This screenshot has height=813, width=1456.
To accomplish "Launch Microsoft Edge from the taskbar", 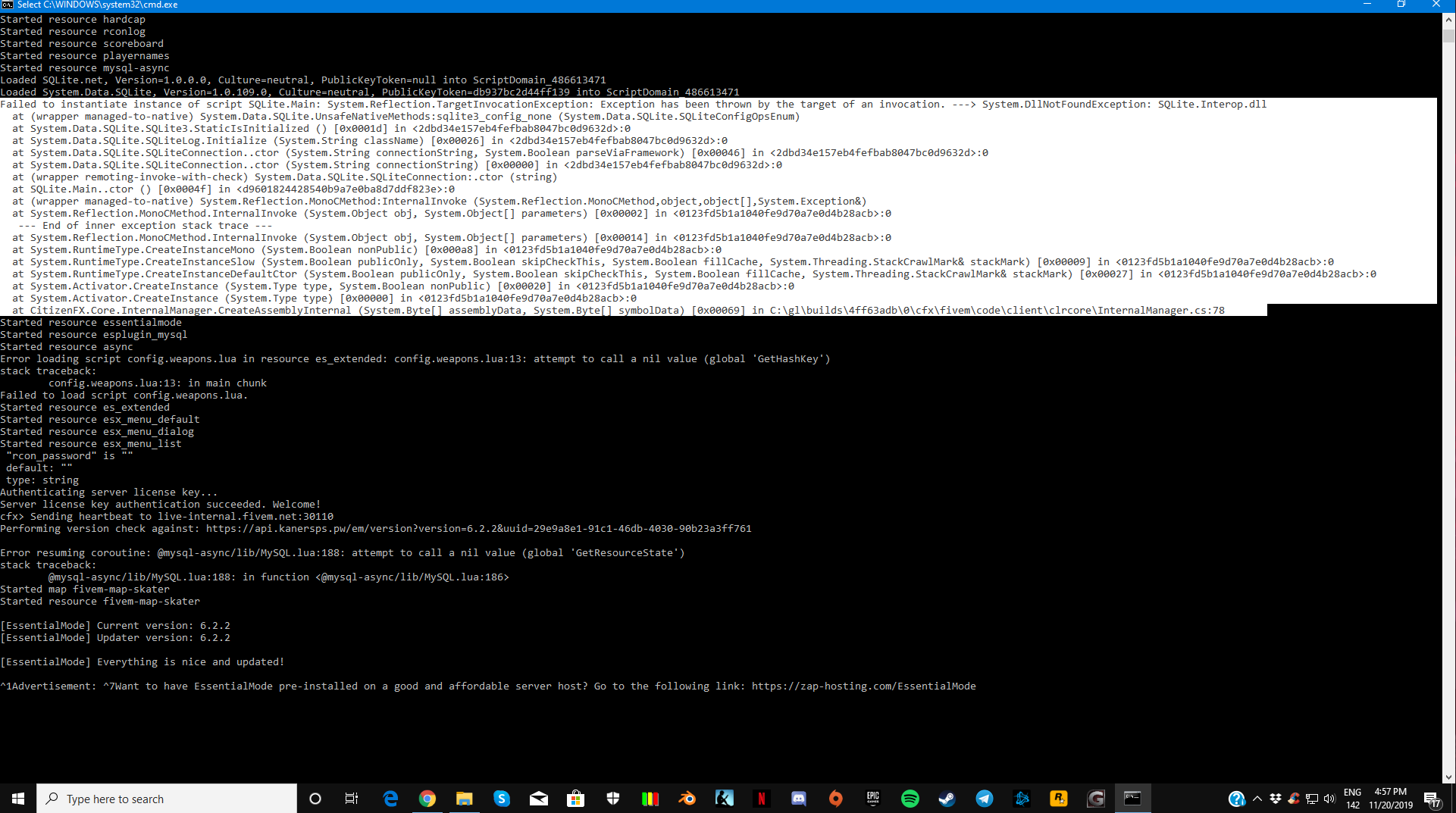I will pos(390,799).
